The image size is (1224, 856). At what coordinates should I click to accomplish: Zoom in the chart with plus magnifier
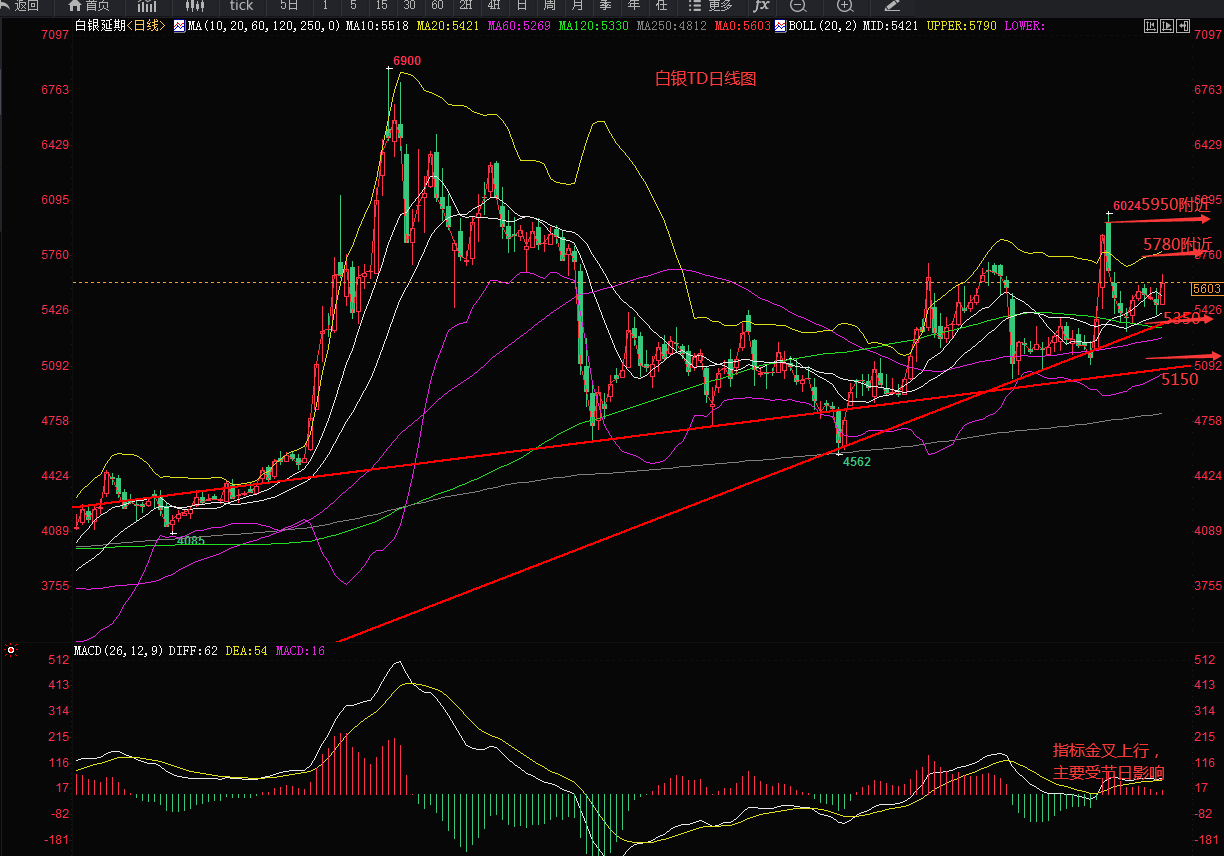coord(844,6)
